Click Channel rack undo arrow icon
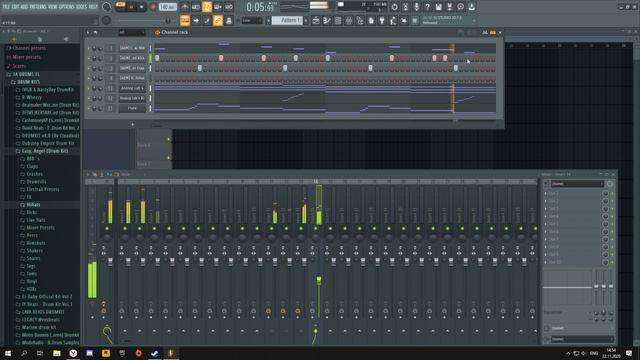 pyautogui.click(x=96, y=32)
